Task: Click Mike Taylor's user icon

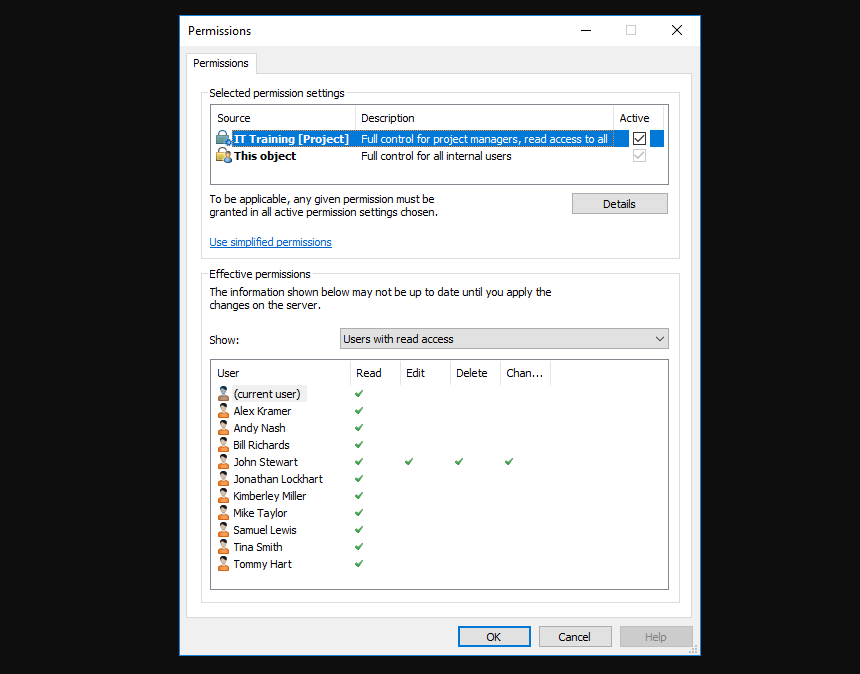Action: (x=223, y=512)
